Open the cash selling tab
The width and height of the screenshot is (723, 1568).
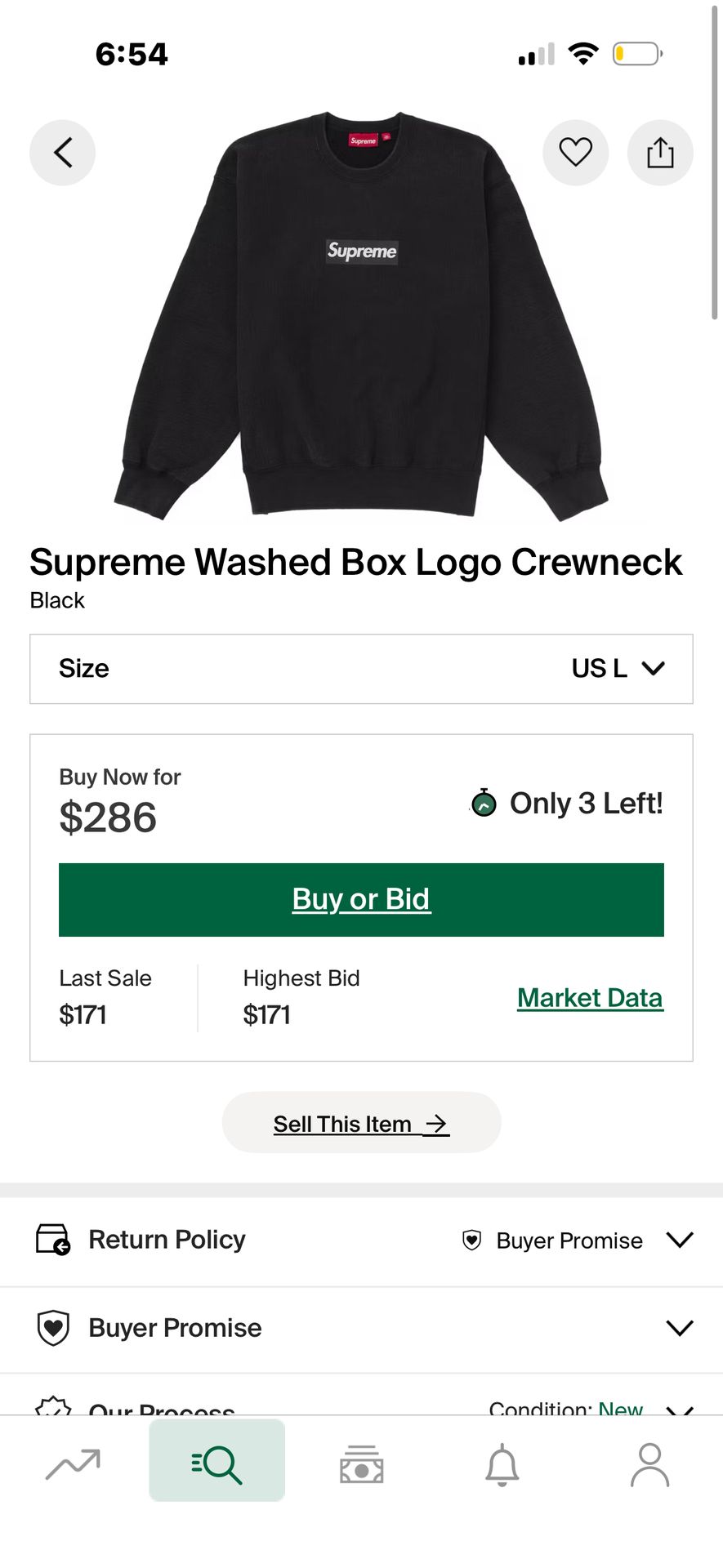tap(361, 1463)
